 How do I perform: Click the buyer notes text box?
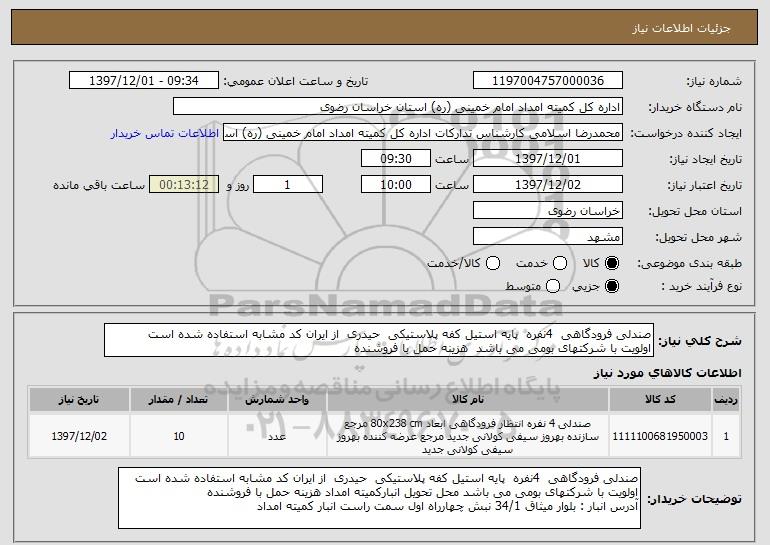click(x=379, y=498)
